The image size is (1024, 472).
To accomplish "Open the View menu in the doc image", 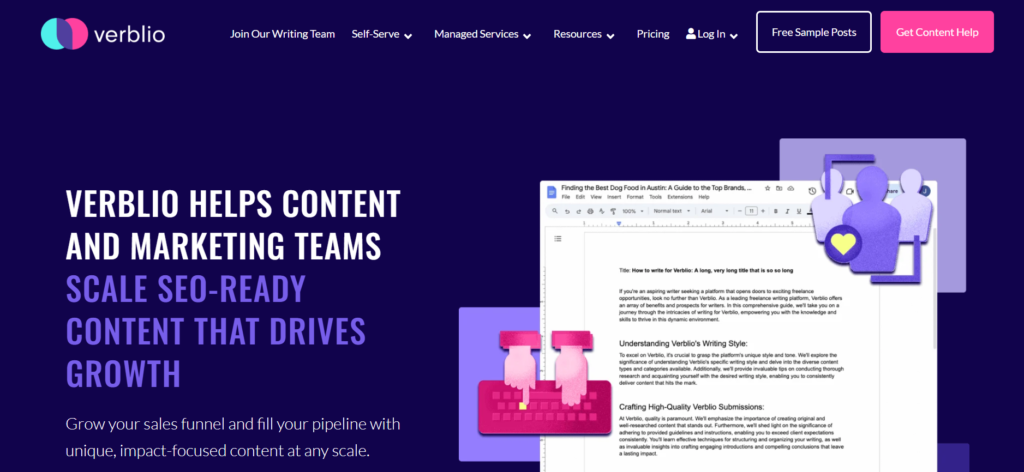I will (x=596, y=197).
